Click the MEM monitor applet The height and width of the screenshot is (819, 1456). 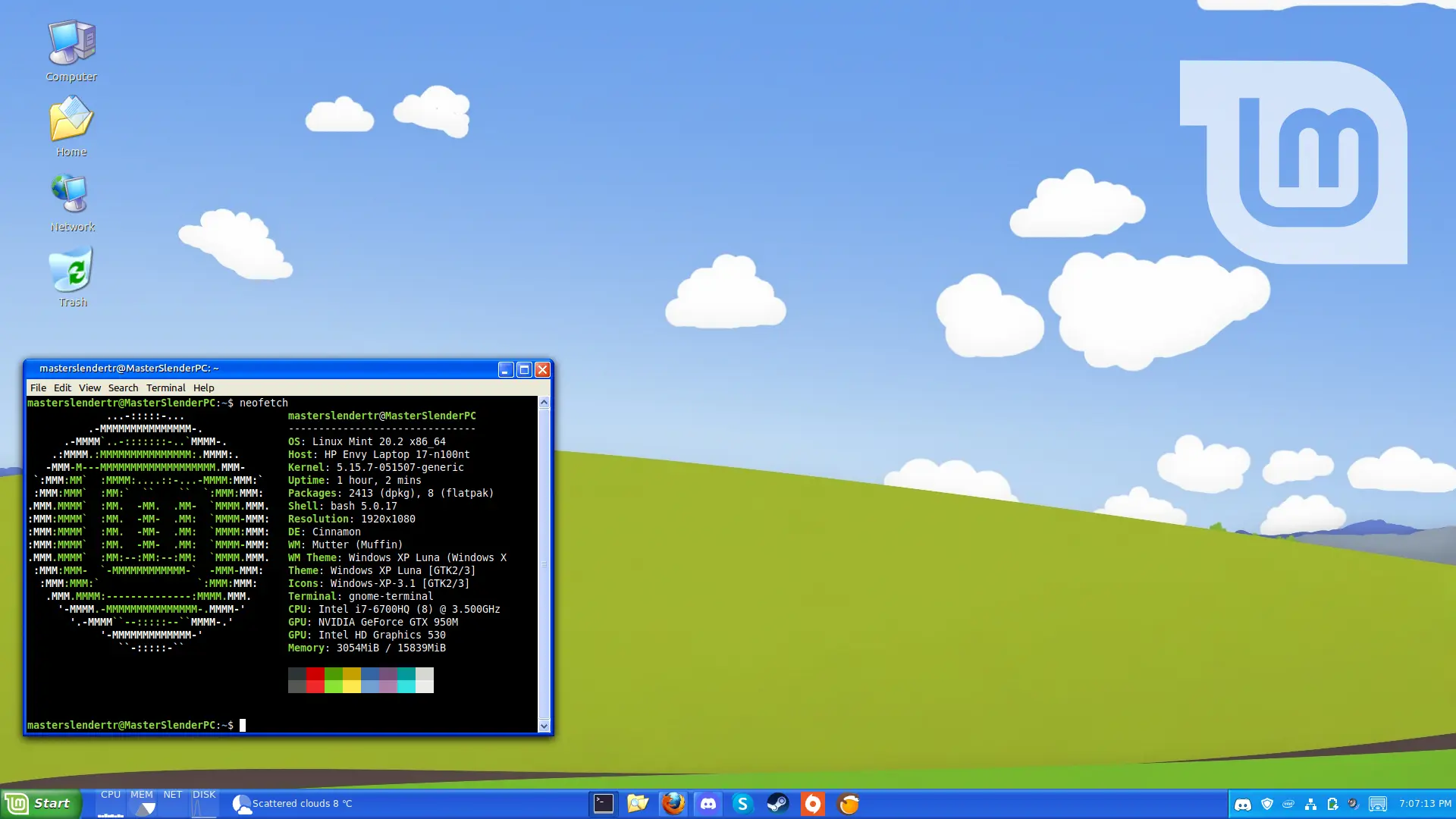pyautogui.click(x=142, y=804)
